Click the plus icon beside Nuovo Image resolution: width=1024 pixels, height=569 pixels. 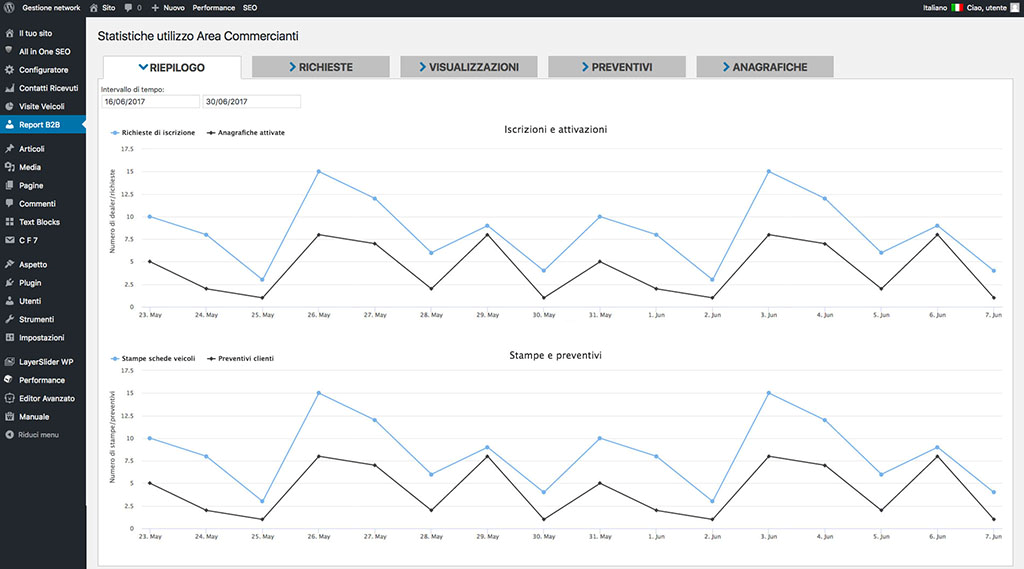(155, 8)
